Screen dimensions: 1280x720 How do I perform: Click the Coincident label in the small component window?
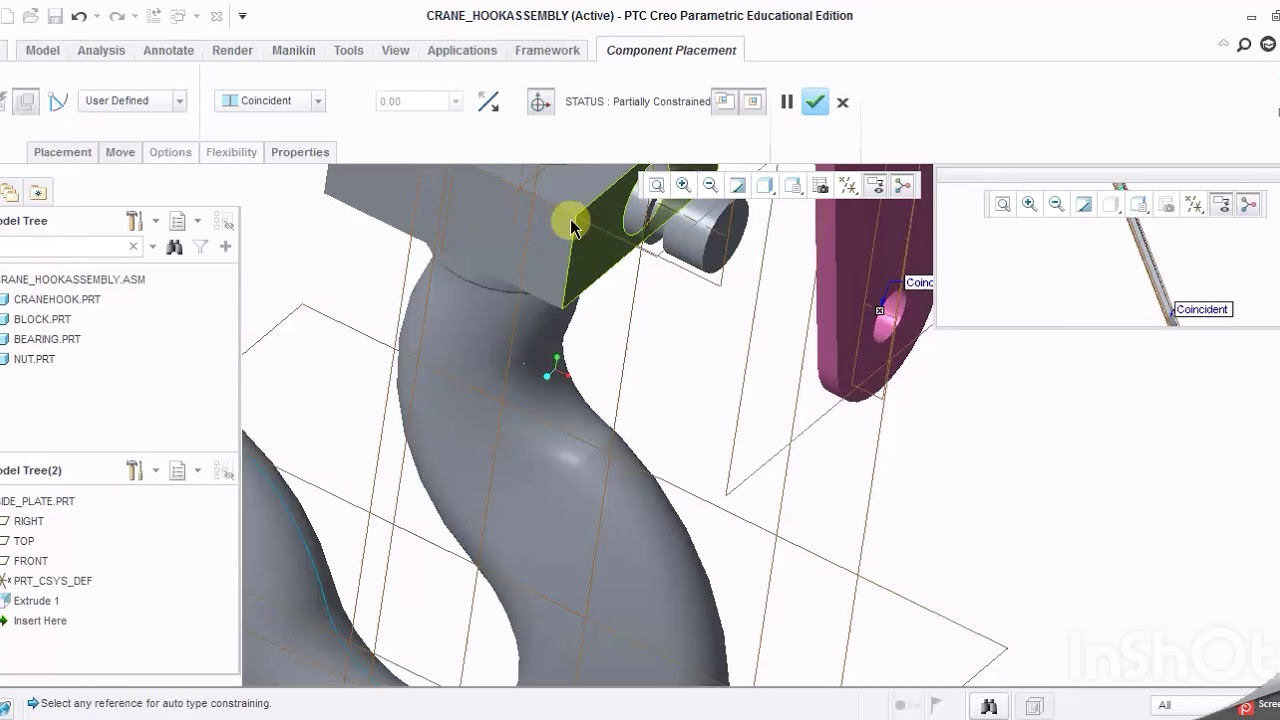1202,309
